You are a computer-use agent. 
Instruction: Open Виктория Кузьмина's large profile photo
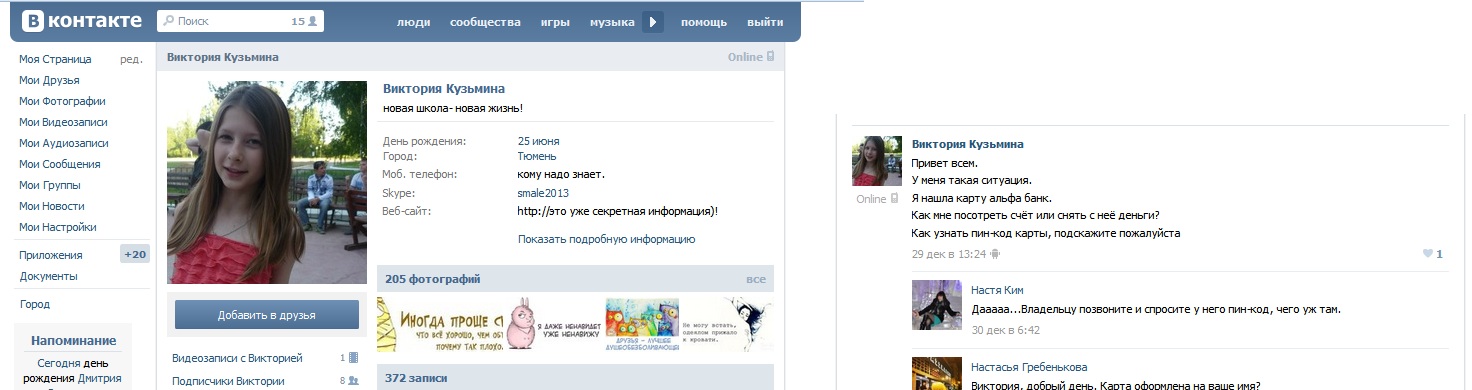267,182
